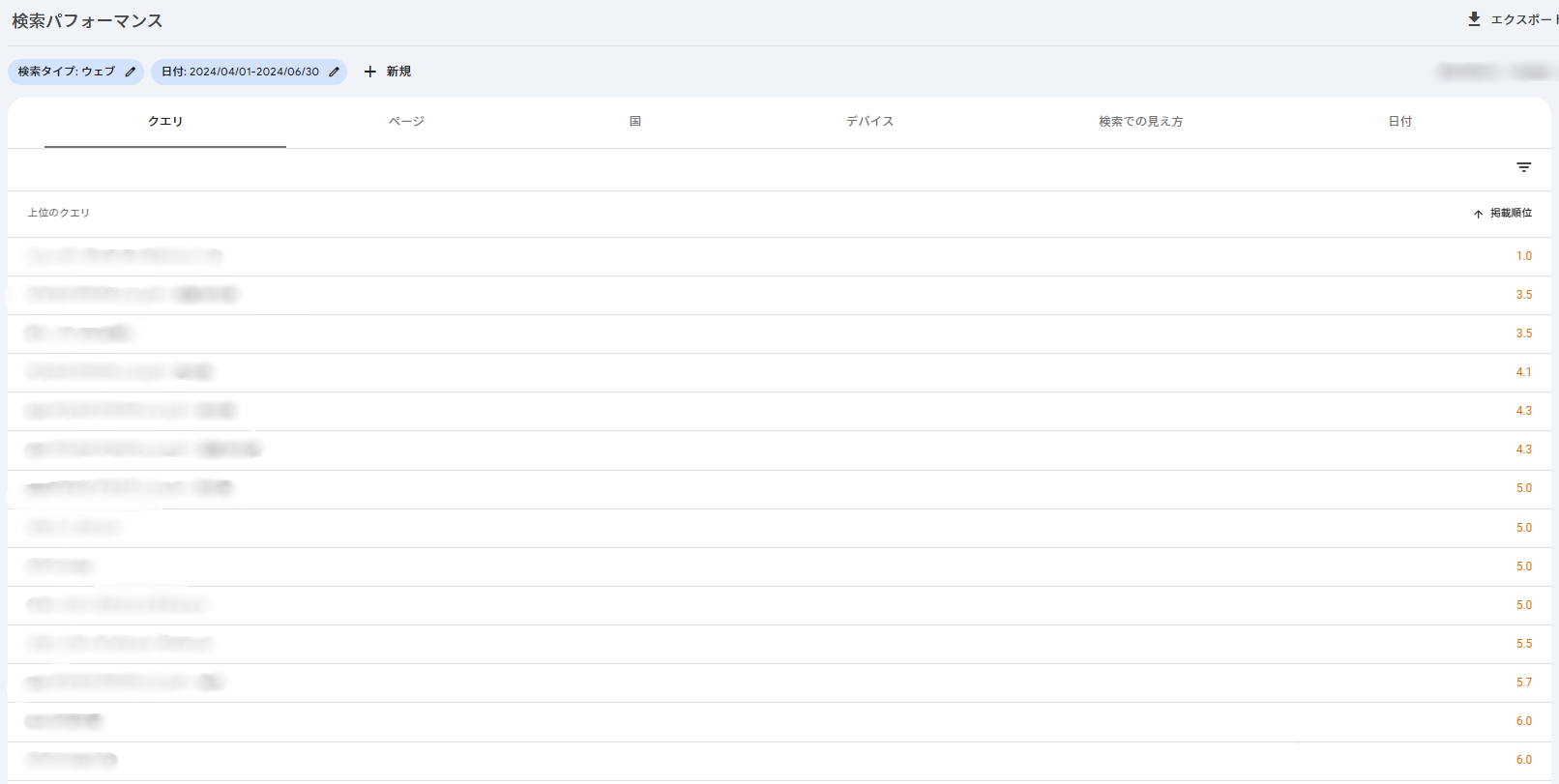
Task: Add a new filter with plus 新規
Action: pyautogui.click(x=387, y=72)
